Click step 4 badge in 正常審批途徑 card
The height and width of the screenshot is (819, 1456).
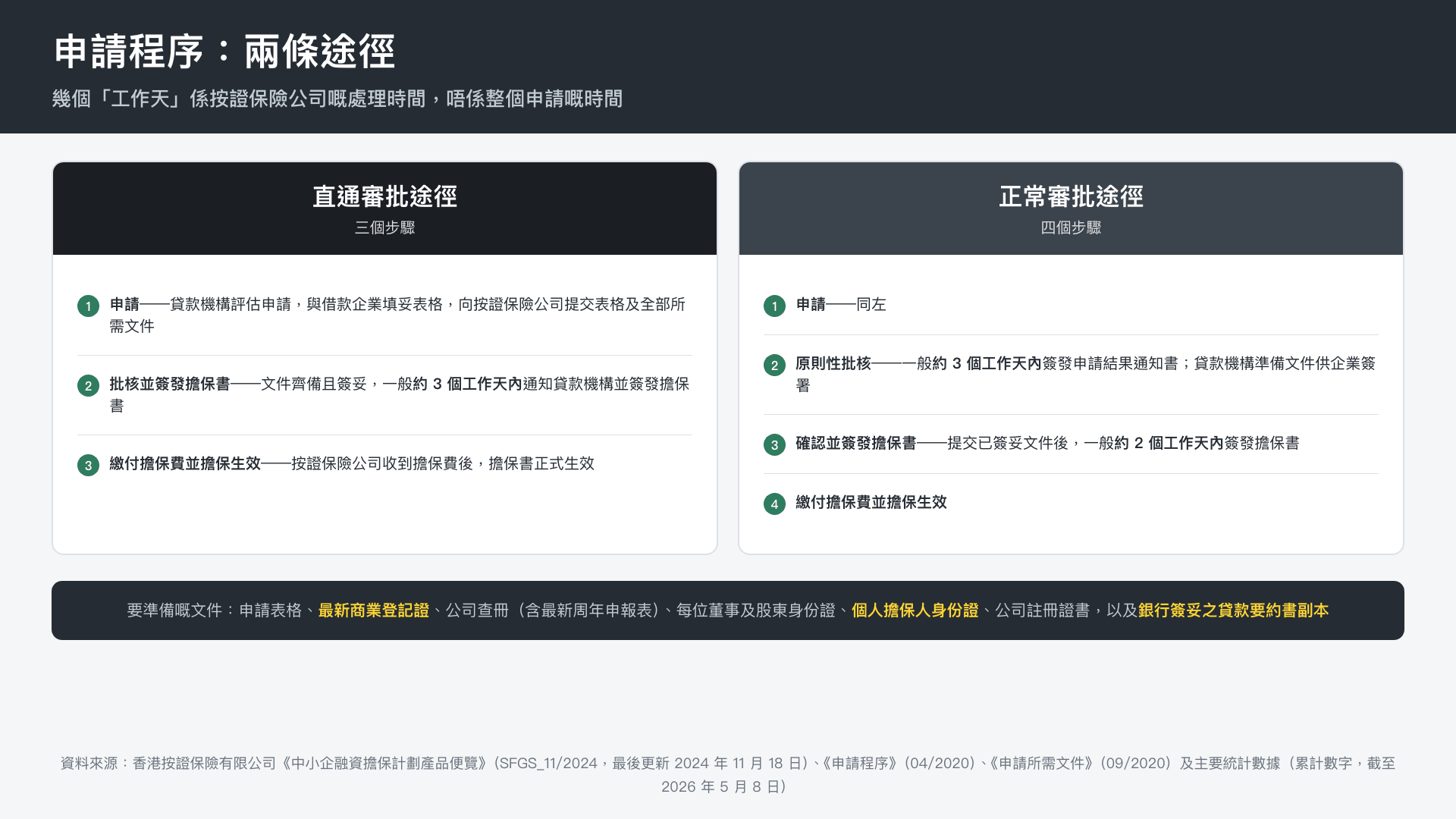(774, 504)
